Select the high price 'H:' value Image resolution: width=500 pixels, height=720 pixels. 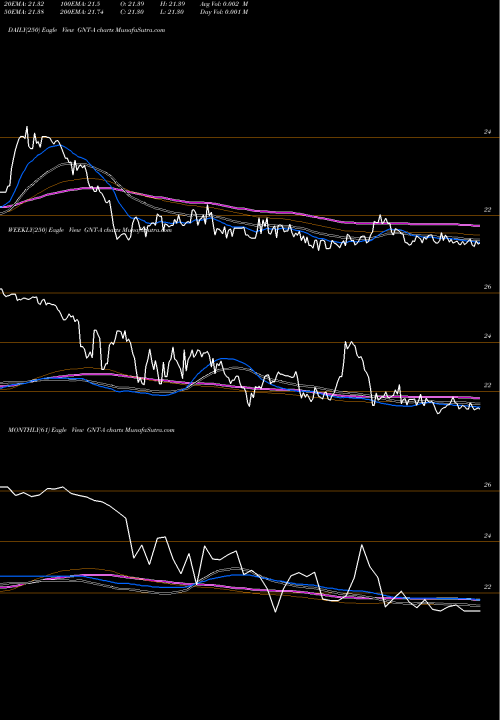(x=172, y=4)
